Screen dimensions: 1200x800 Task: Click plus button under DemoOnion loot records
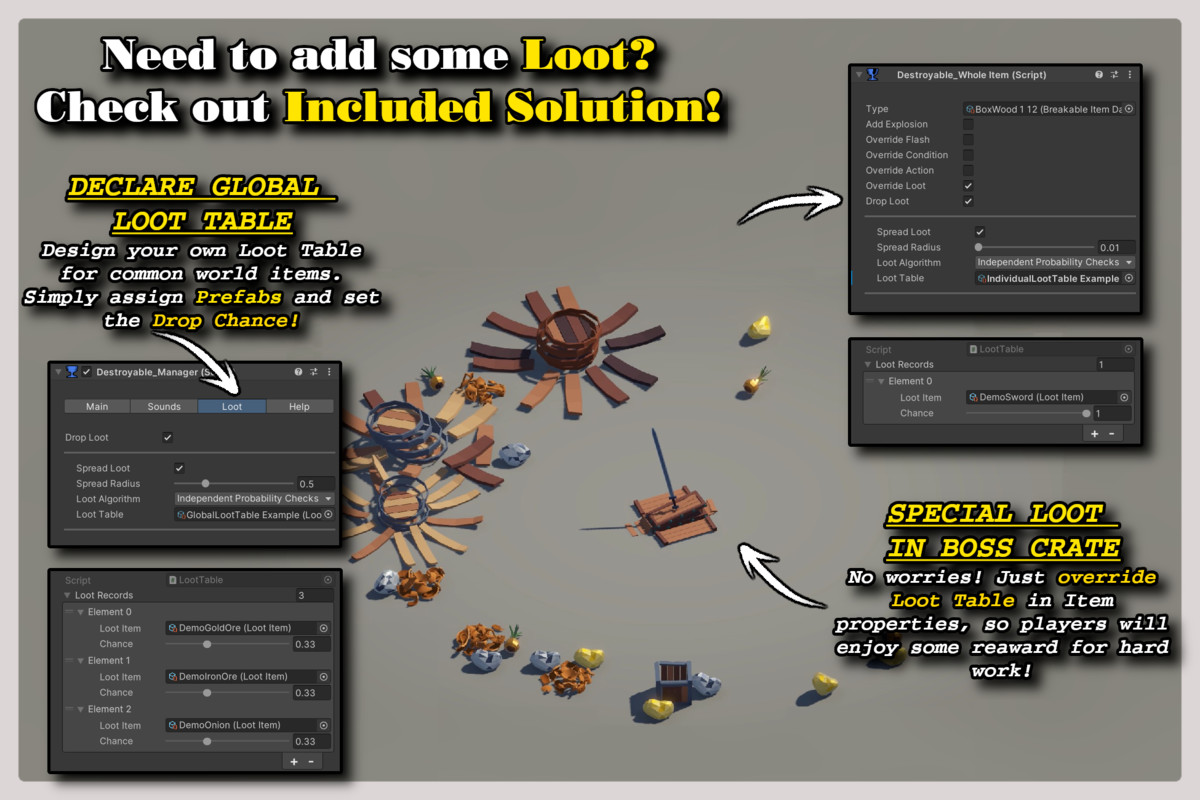tap(294, 761)
